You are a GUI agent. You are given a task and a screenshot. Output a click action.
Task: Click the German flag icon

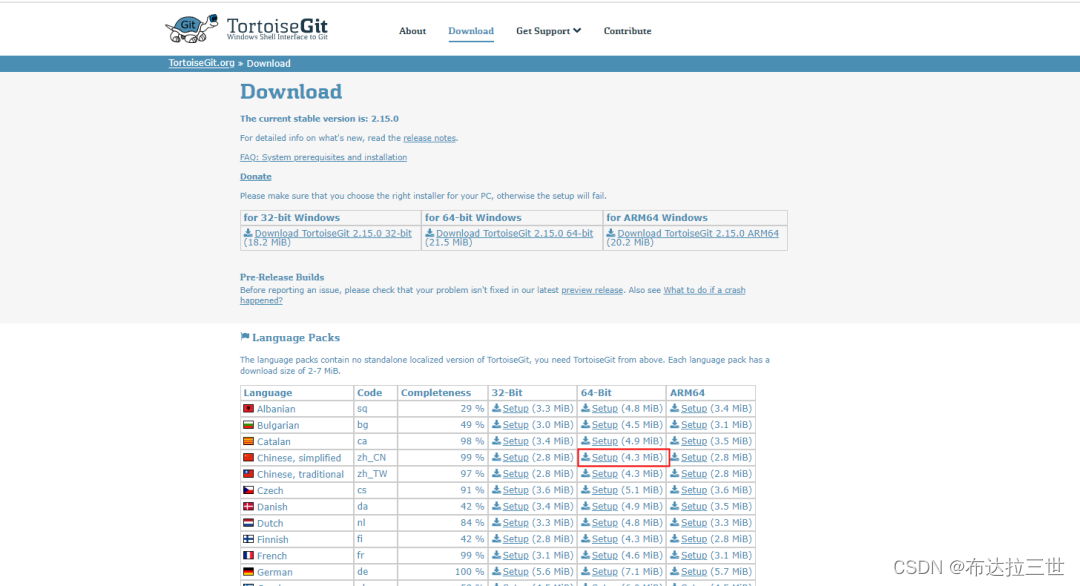pos(249,572)
